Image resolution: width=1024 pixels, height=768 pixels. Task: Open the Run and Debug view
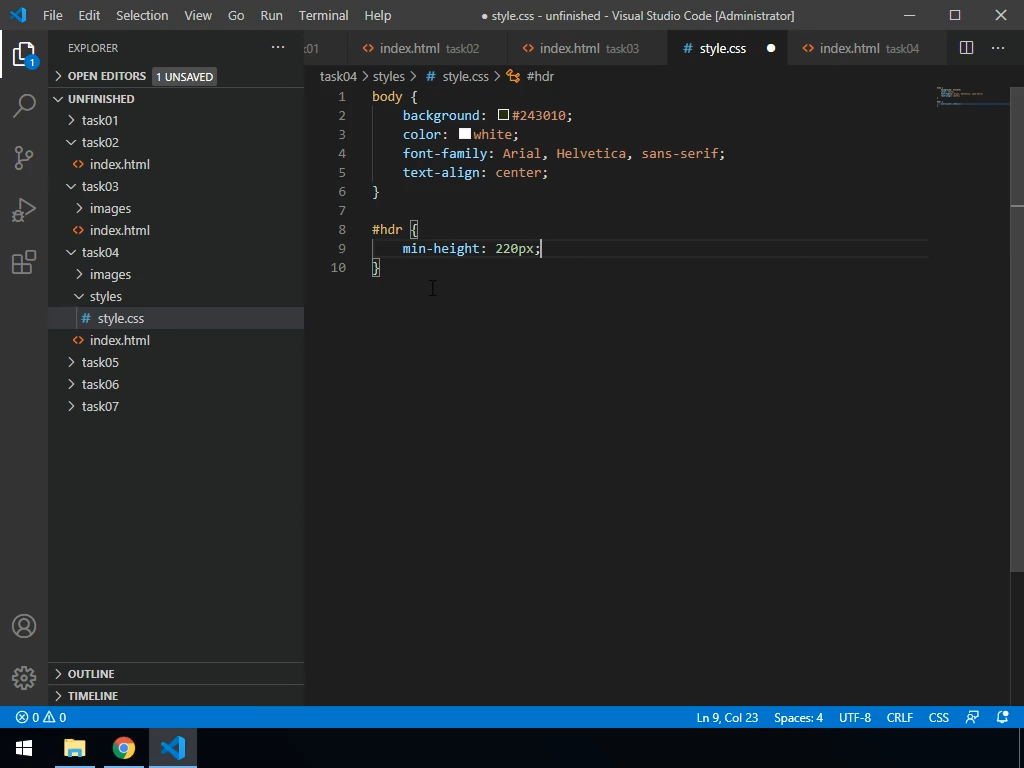[24, 210]
